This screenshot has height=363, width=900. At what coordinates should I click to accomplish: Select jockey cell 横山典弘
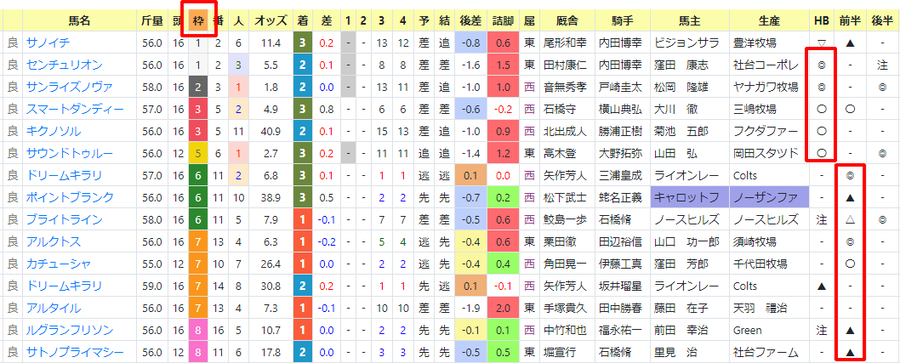point(622,109)
